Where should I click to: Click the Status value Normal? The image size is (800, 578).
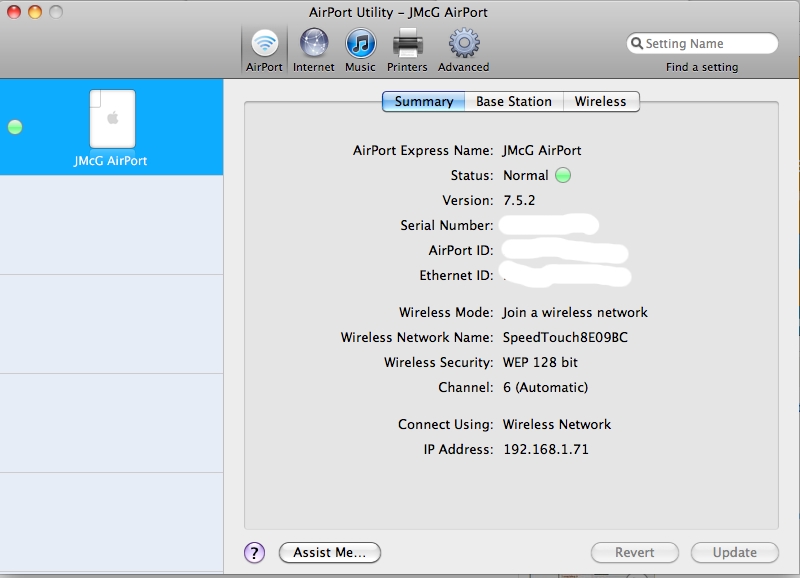point(526,175)
